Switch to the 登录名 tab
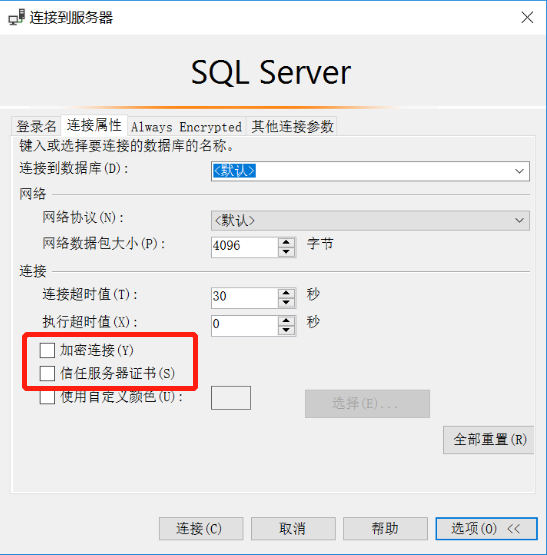This screenshot has width=547, height=555. [x=36, y=126]
